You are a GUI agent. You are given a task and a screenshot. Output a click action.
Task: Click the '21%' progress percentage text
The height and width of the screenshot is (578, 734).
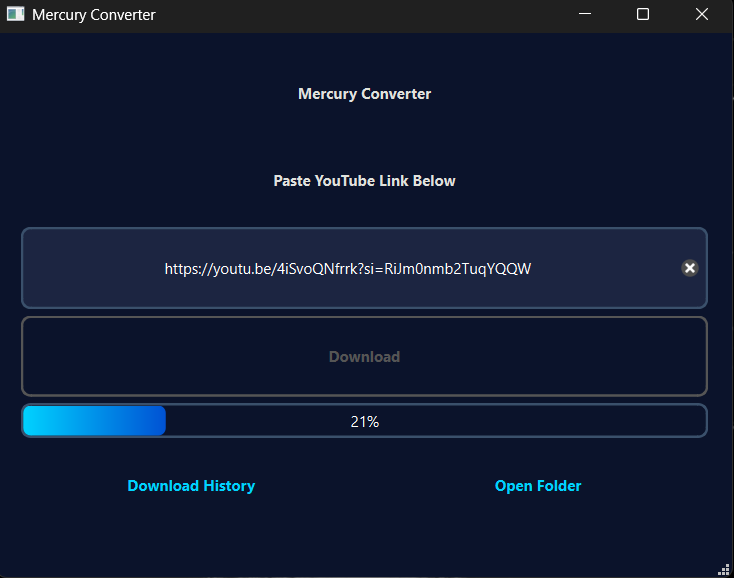tap(365, 422)
